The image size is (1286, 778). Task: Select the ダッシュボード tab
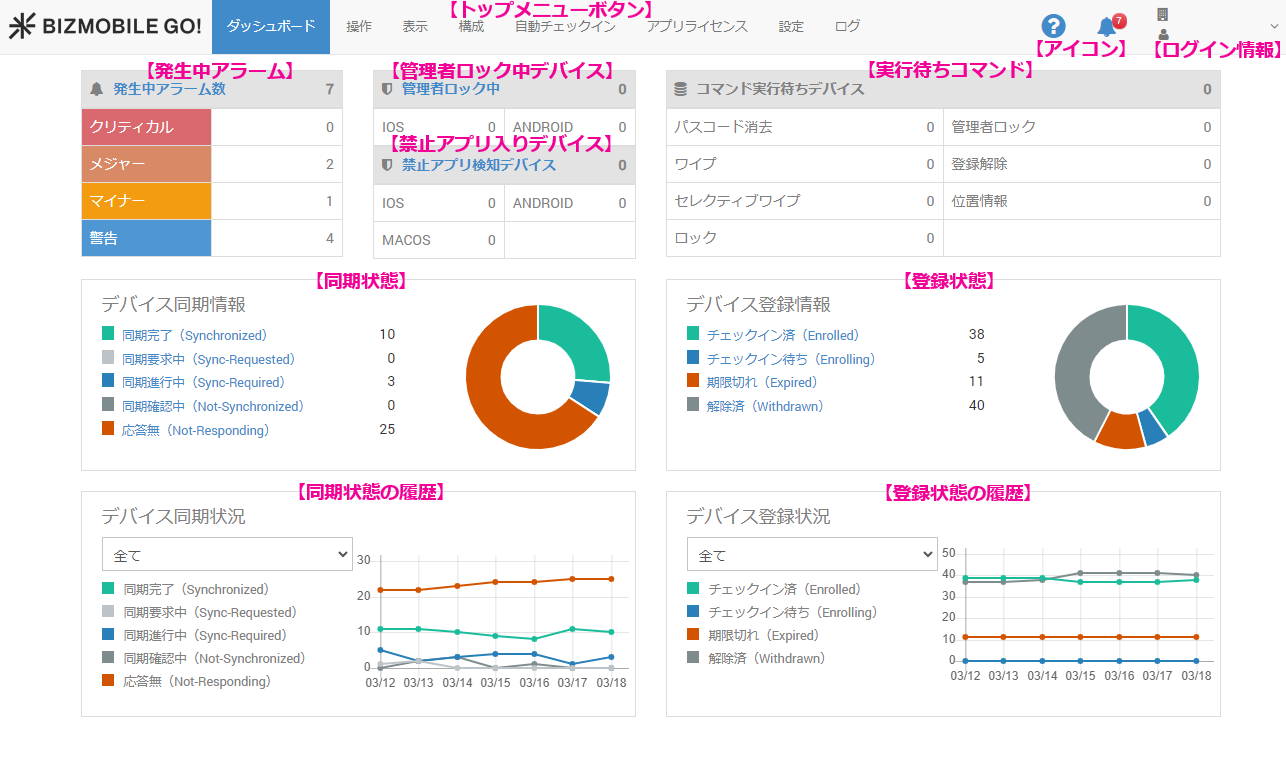pos(270,26)
